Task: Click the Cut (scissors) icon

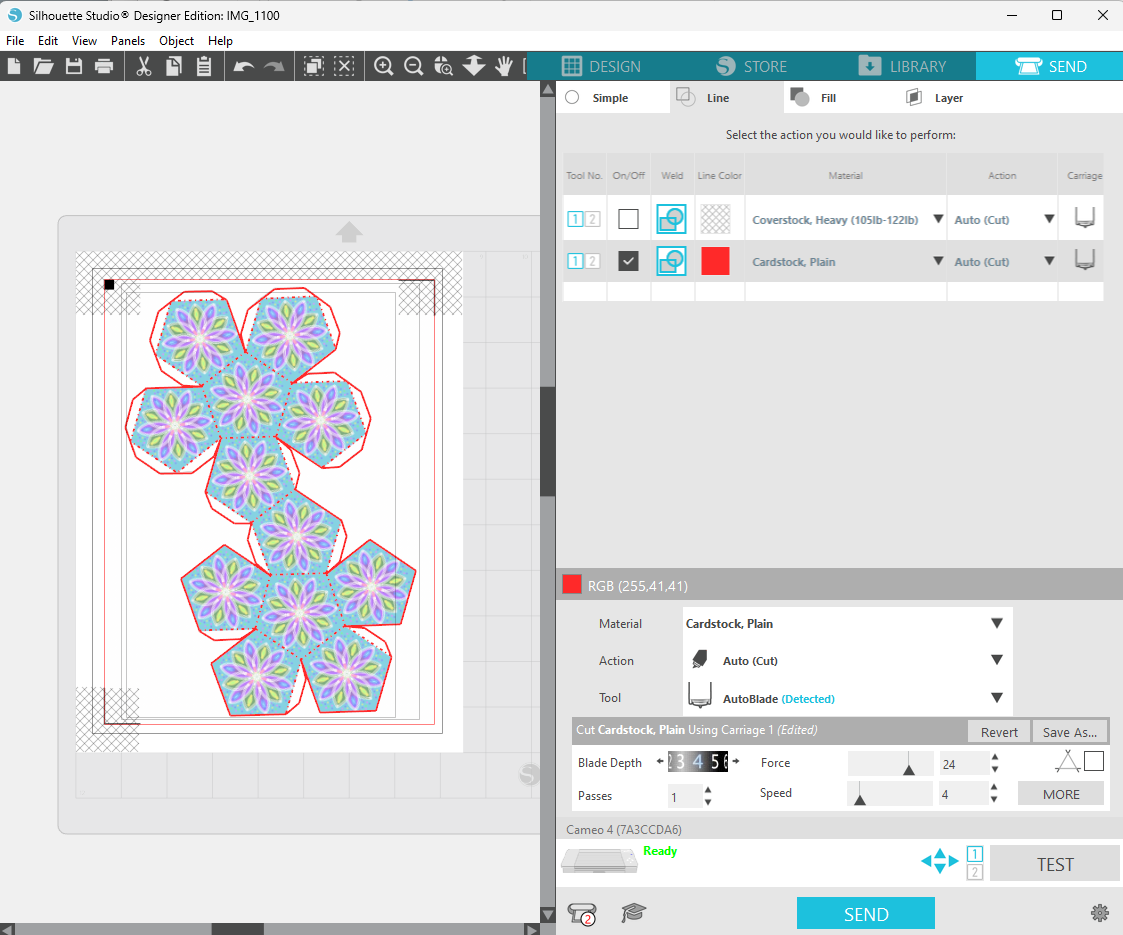Action: pos(143,66)
